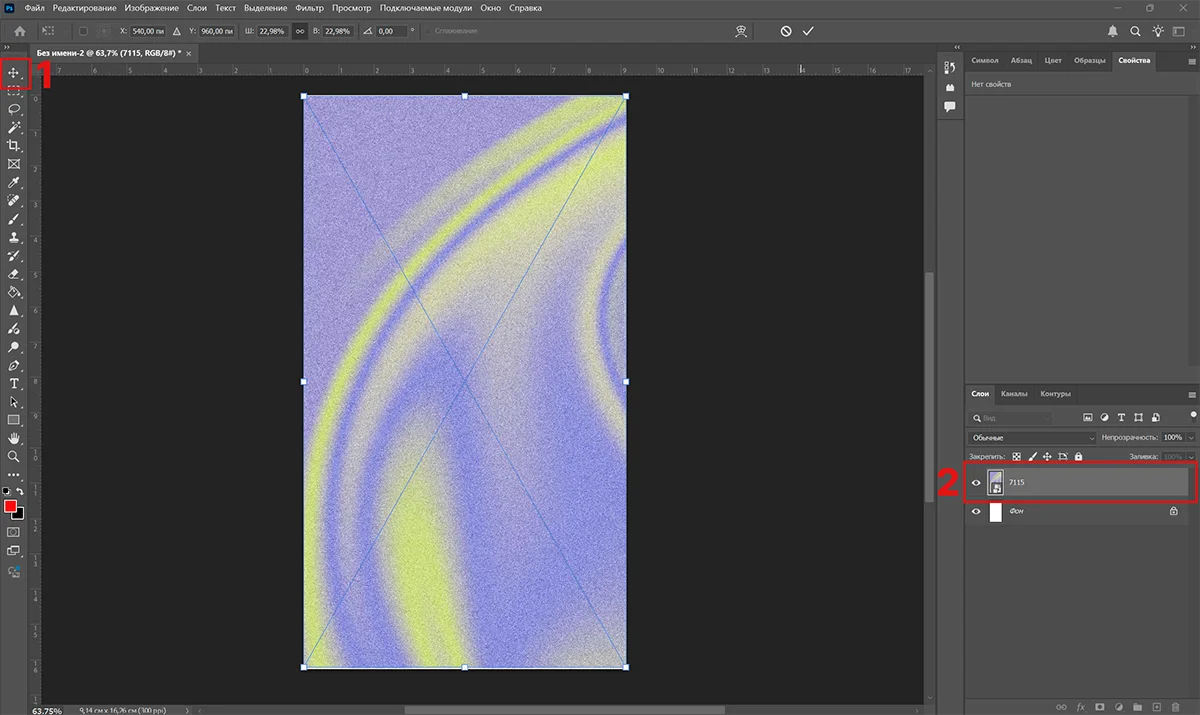Toggle lock all for the layer
Viewport: 1200px width, 715px height.
1078,456
